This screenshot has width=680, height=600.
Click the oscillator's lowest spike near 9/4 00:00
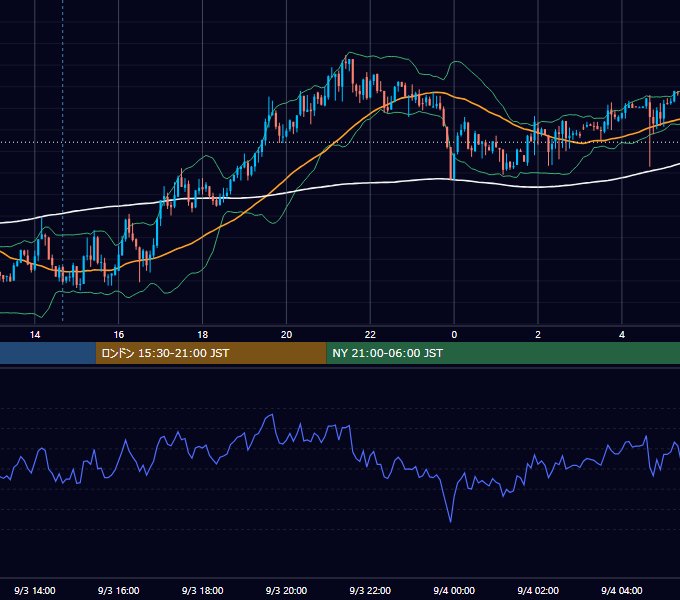pos(450,520)
